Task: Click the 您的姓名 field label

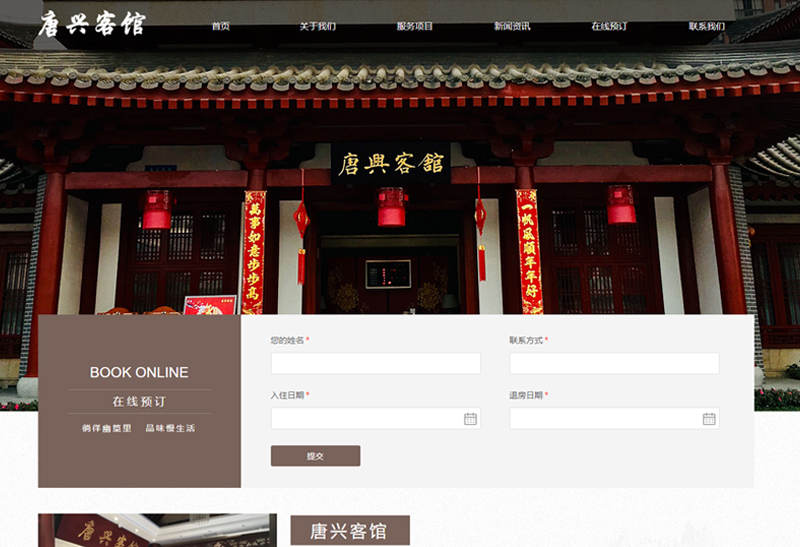Action: pyautogui.click(x=287, y=340)
